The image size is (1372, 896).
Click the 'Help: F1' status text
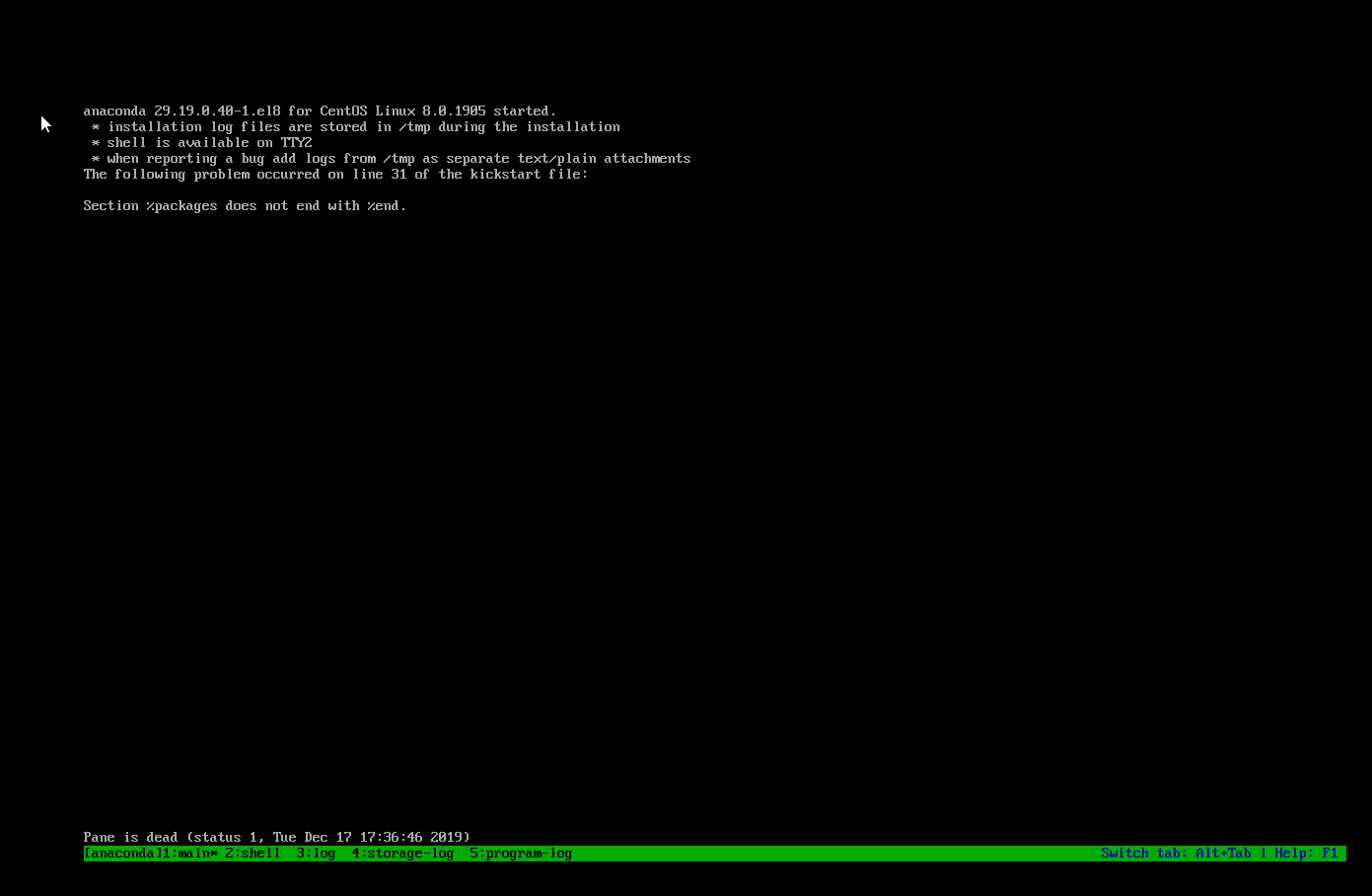(x=1306, y=854)
